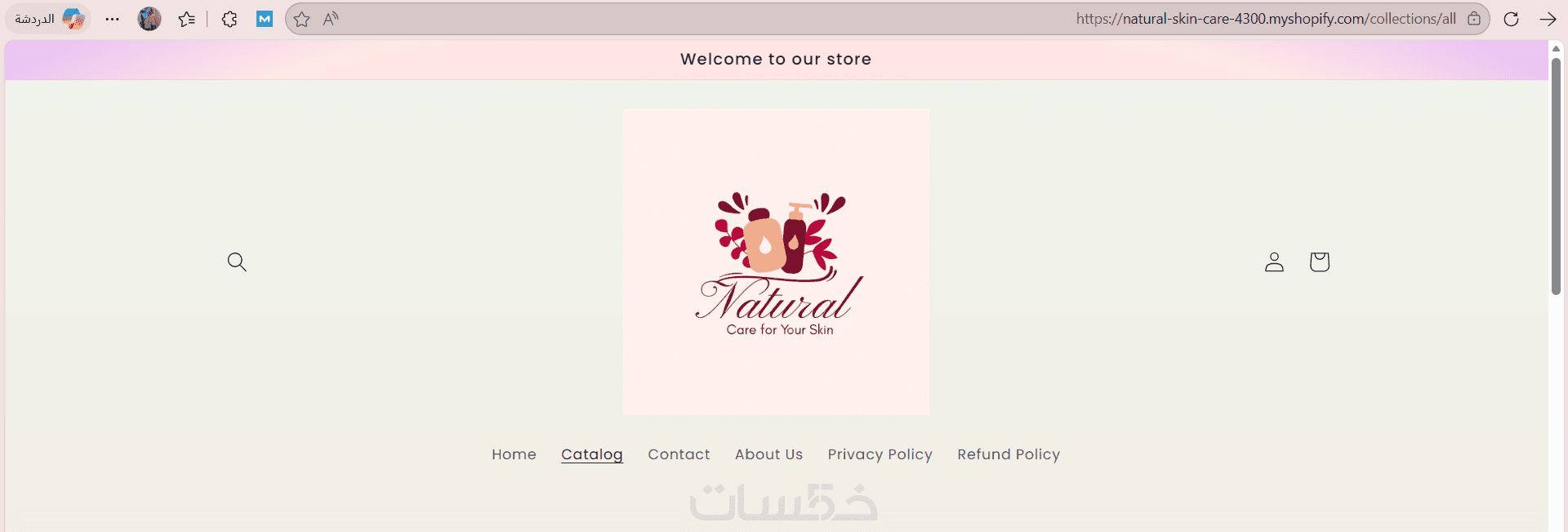This screenshot has height=532, width=1568.
Task: Click the Natural store logo image
Action: point(776,262)
